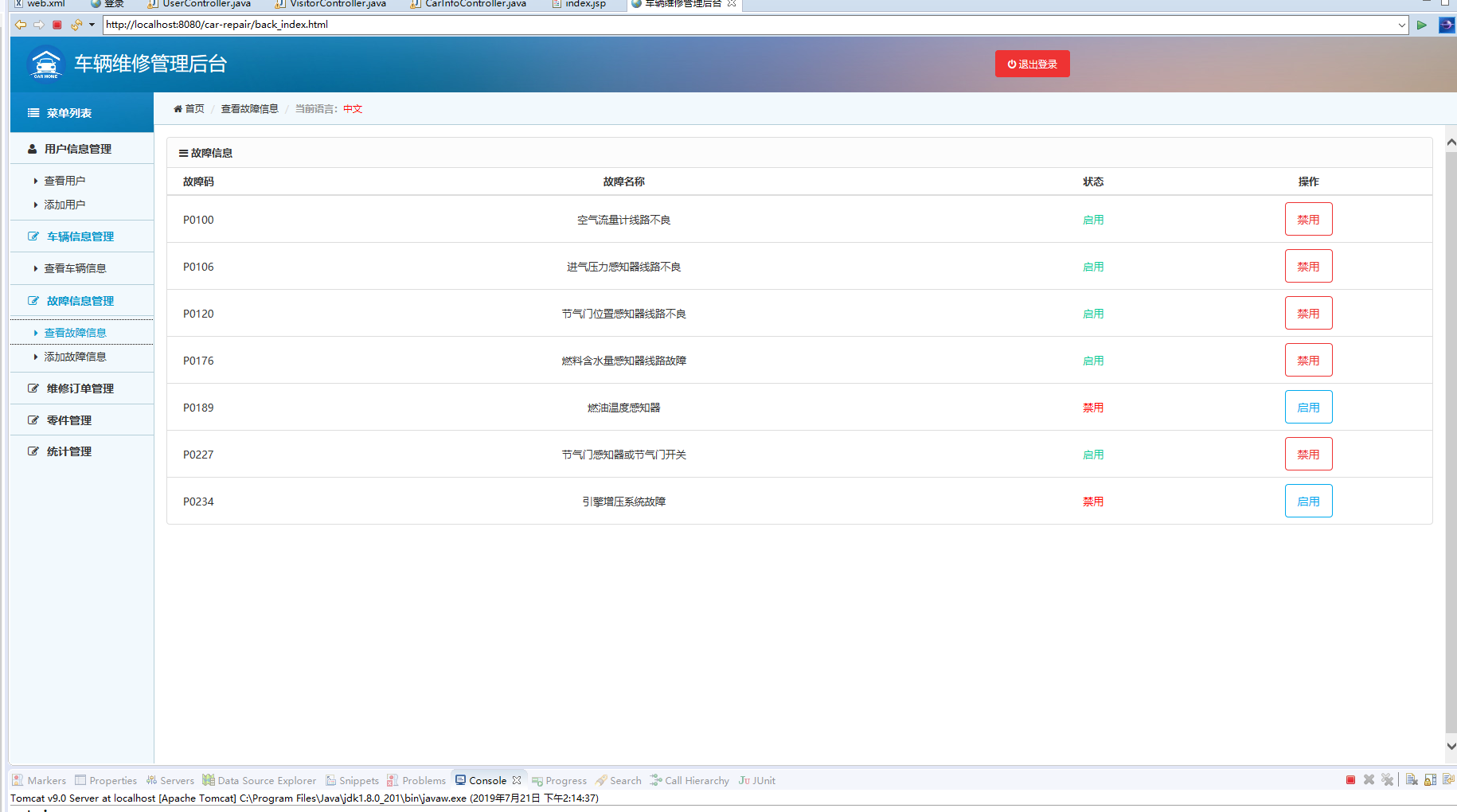Enable fault P0189 using the 启用 button
1457x812 pixels.
1308,407
